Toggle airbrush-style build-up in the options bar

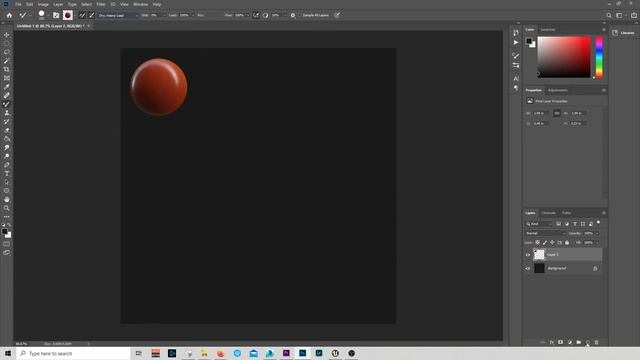[x=256, y=15]
